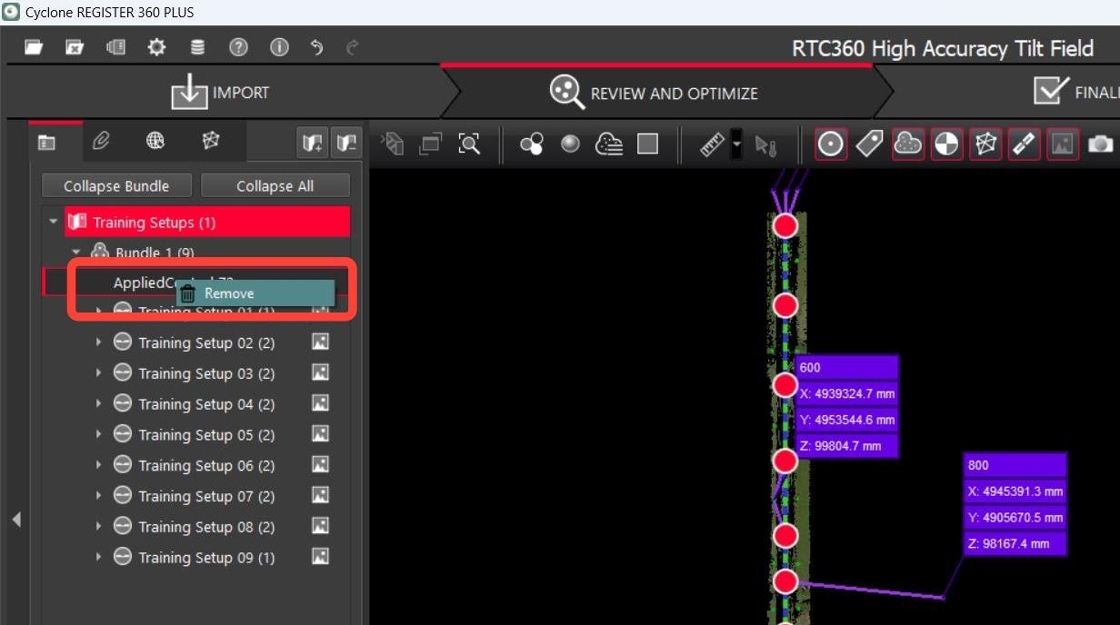Toggle point cloud display button
Screen dimensions: 1120x625
(908, 144)
